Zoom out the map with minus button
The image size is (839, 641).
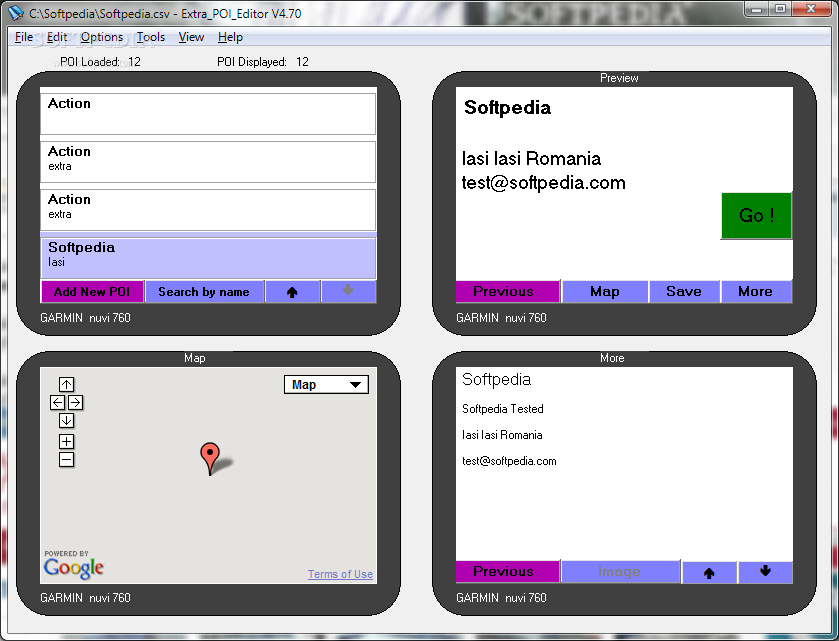[x=66, y=459]
